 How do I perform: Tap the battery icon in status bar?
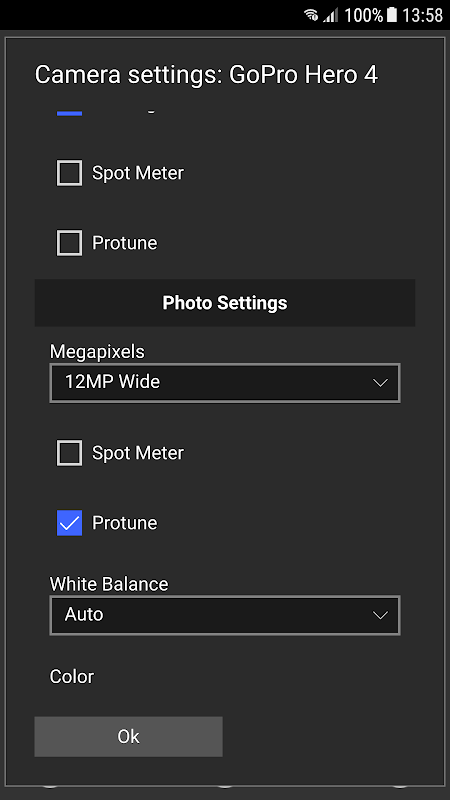click(x=391, y=14)
